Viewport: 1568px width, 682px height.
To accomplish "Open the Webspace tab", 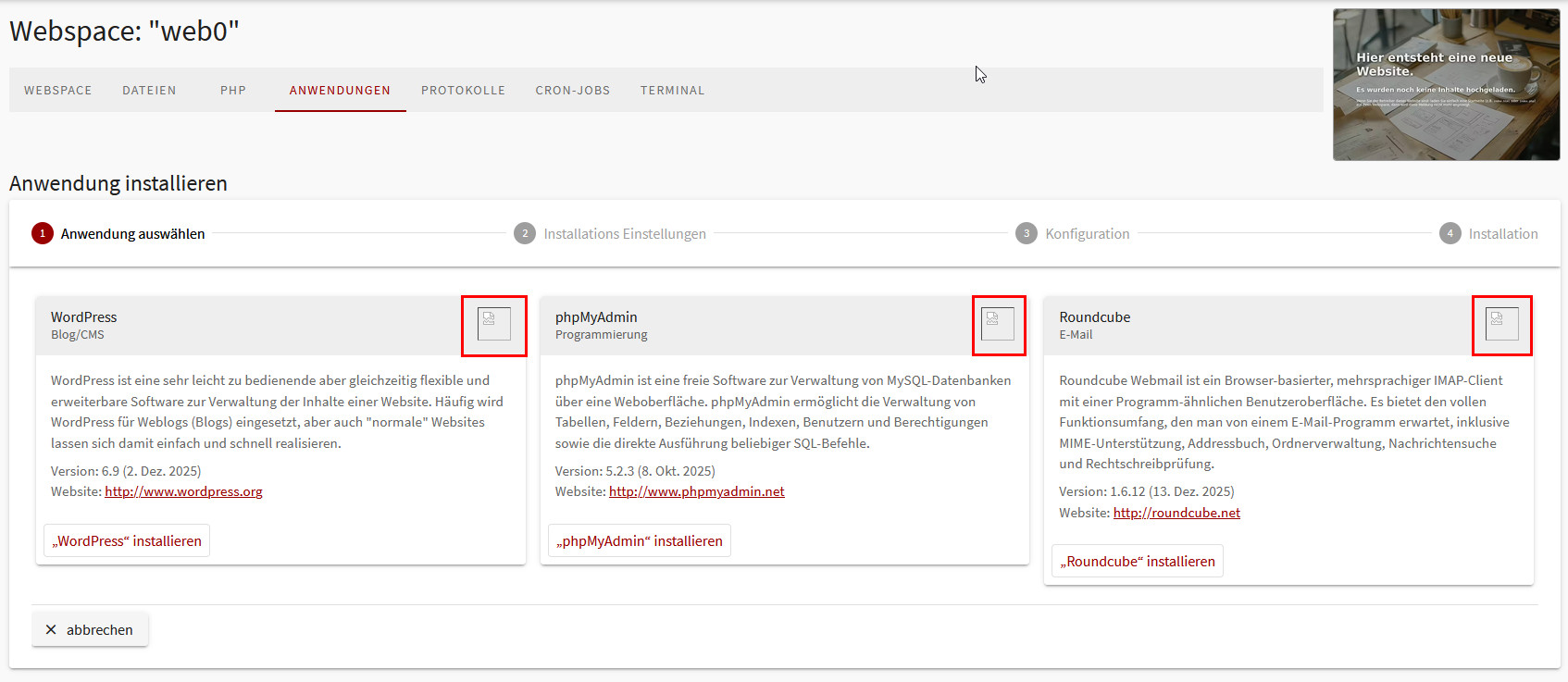I will click(58, 91).
